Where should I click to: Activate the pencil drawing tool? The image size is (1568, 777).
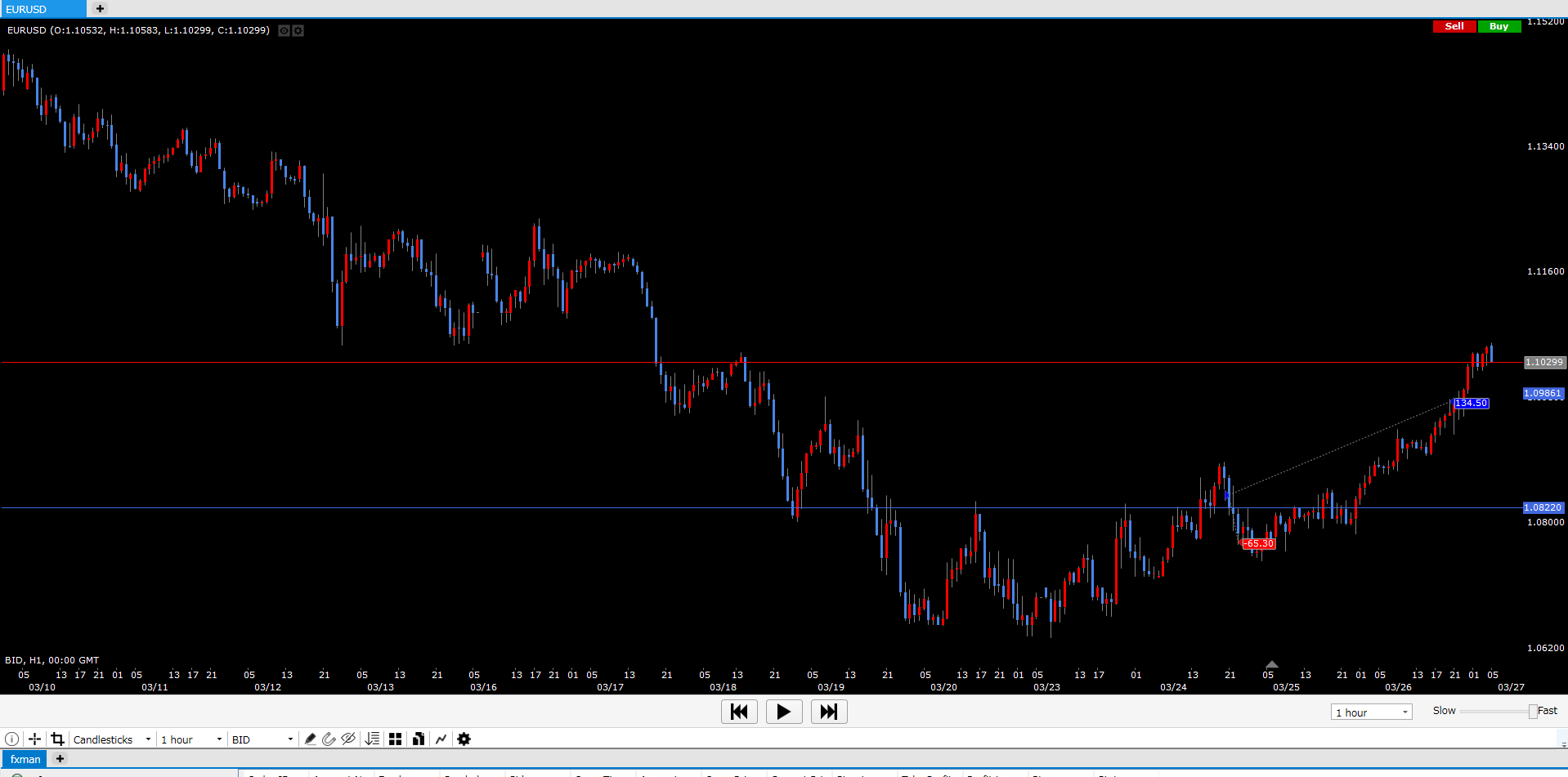(310, 739)
